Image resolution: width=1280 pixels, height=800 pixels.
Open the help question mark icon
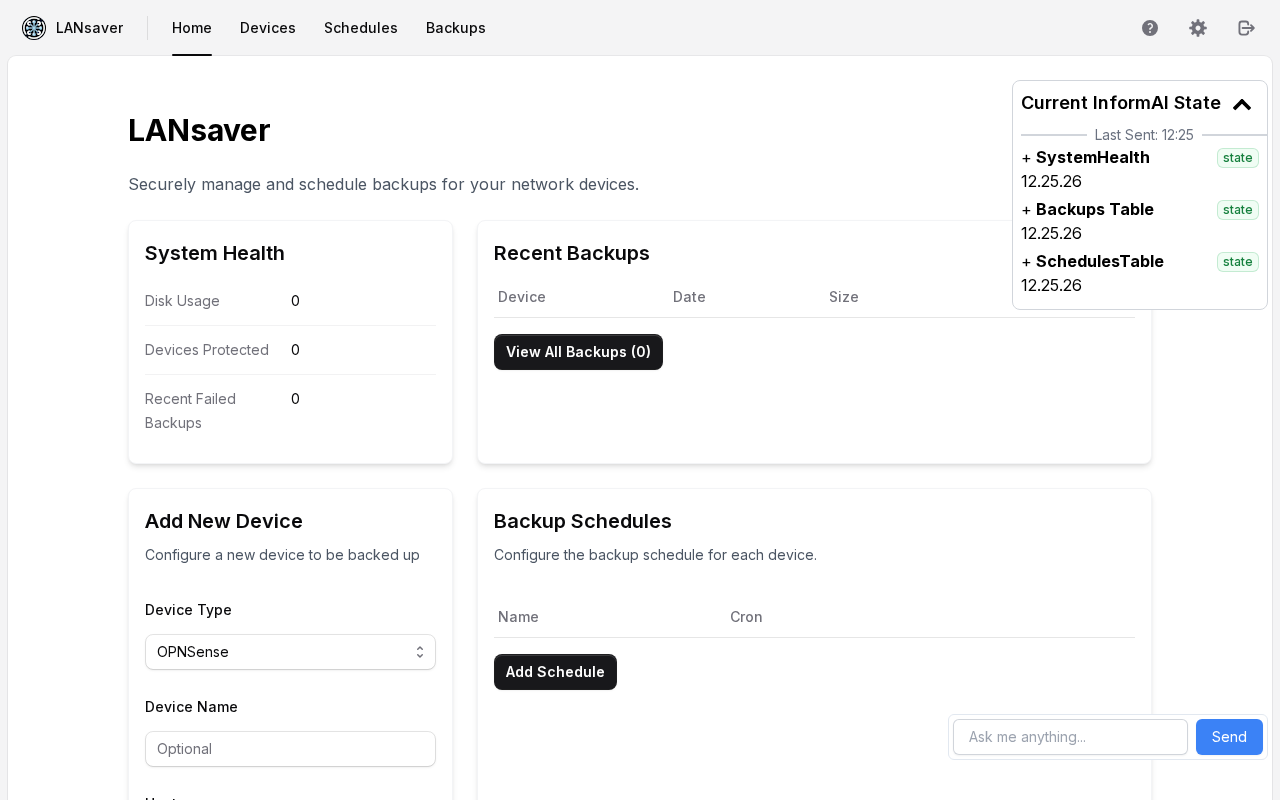tap(1150, 28)
